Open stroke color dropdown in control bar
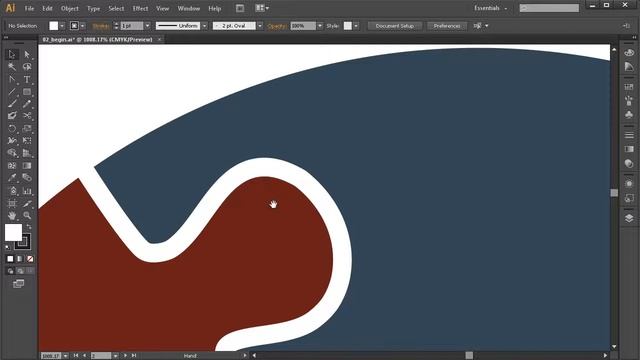 click(82, 26)
